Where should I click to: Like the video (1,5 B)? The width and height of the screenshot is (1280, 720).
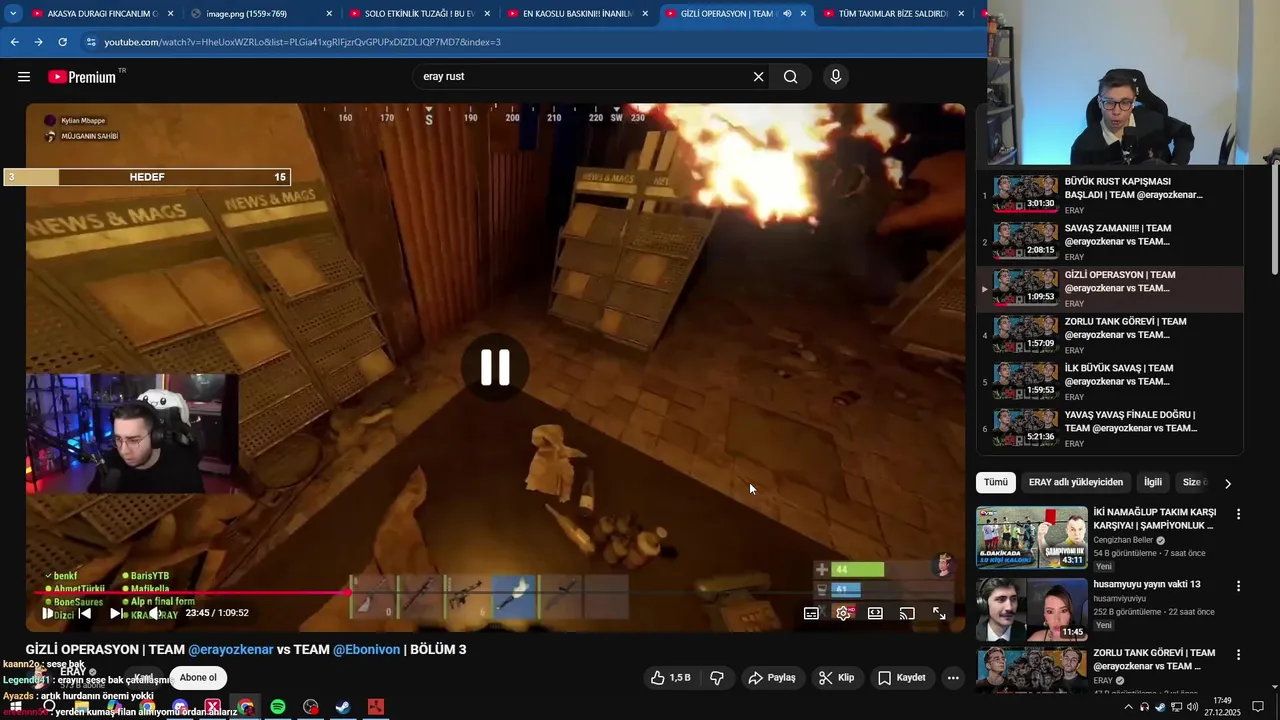(x=670, y=678)
